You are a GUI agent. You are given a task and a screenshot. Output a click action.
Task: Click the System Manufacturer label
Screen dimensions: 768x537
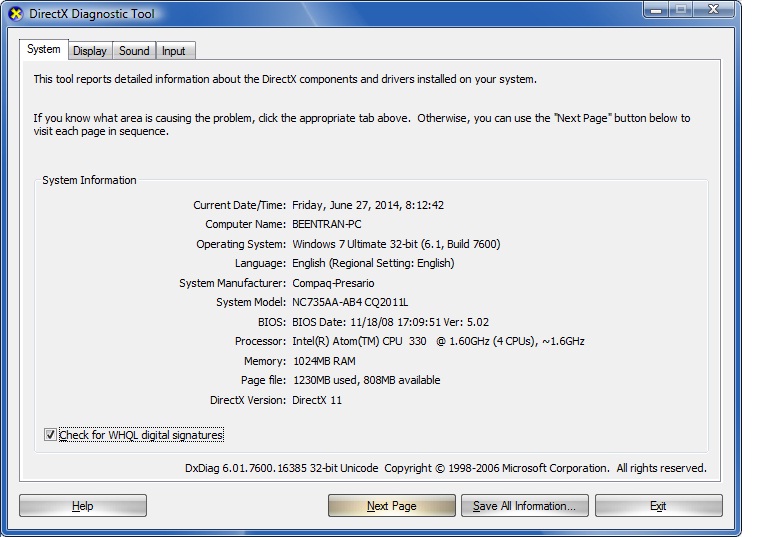tap(233, 283)
